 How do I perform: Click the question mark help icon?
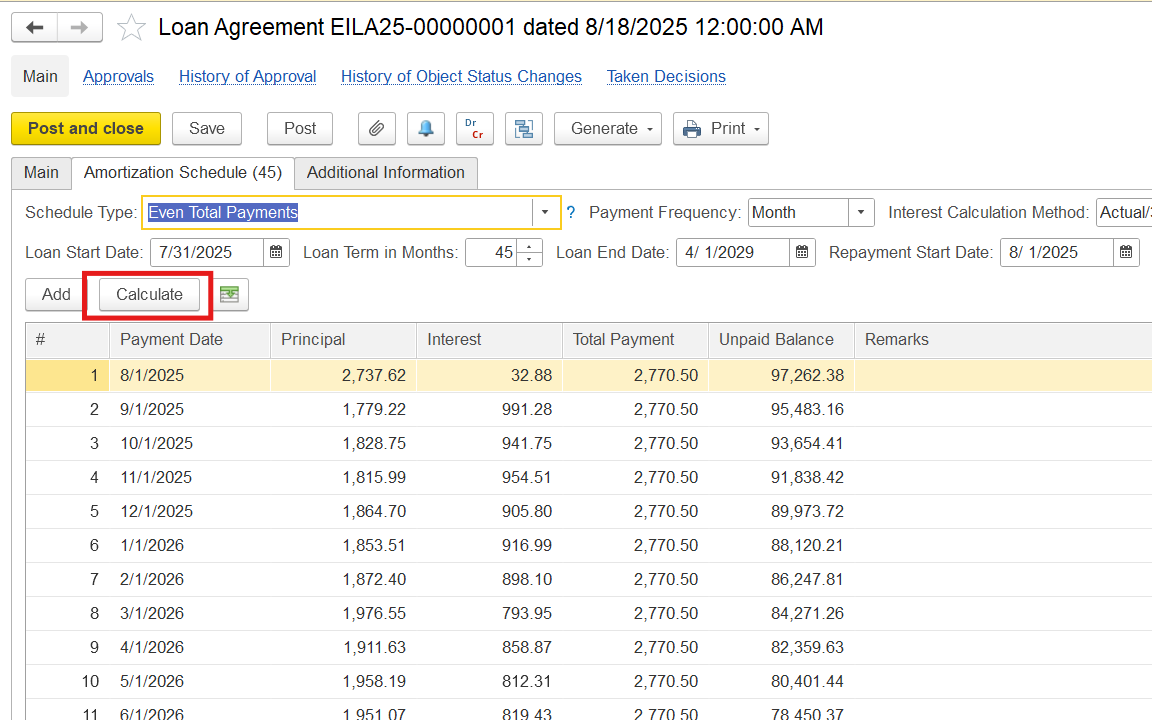[x=571, y=213]
